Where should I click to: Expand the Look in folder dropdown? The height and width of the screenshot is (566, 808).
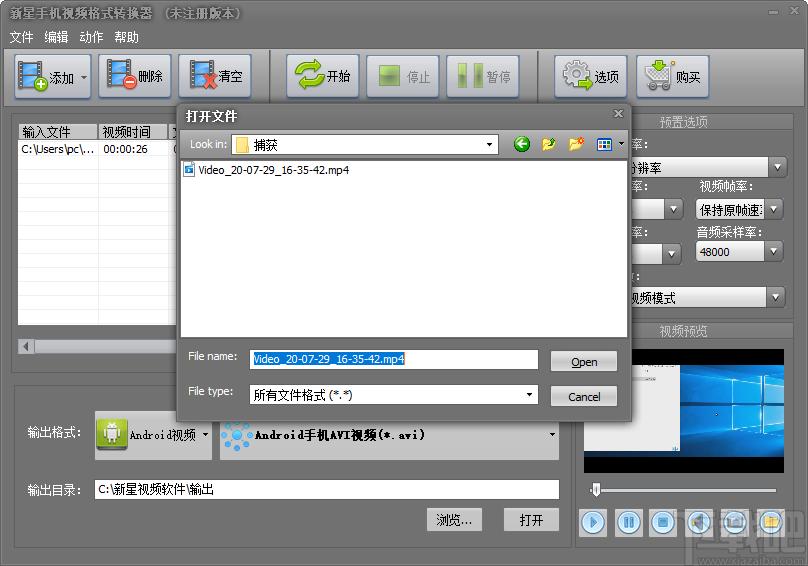(489, 145)
